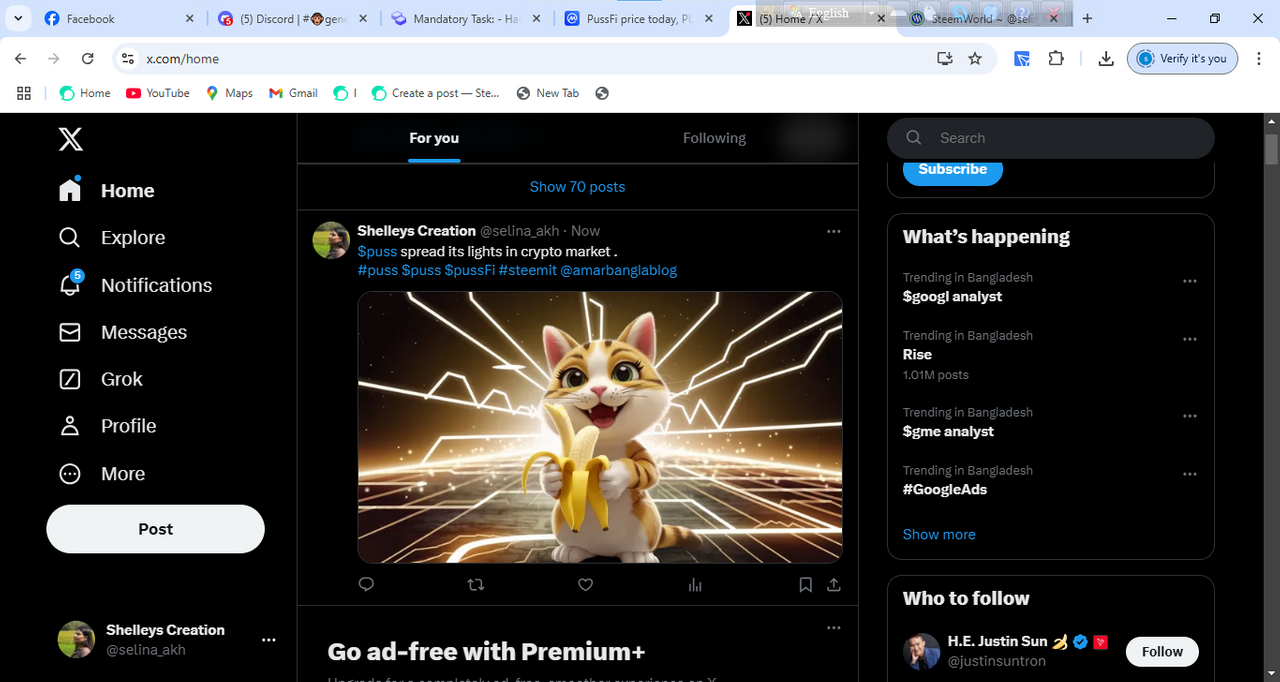Bookmark the $puss post
The height and width of the screenshot is (682, 1280).
point(805,585)
